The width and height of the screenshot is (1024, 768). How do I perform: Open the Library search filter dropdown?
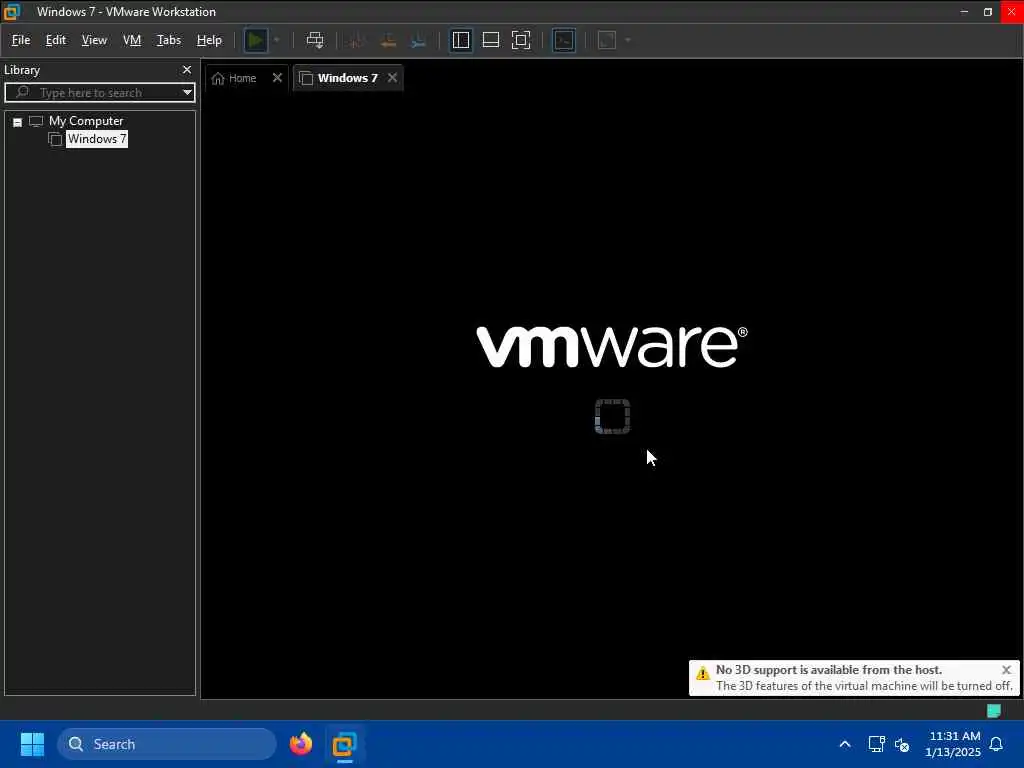tap(187, 93)
